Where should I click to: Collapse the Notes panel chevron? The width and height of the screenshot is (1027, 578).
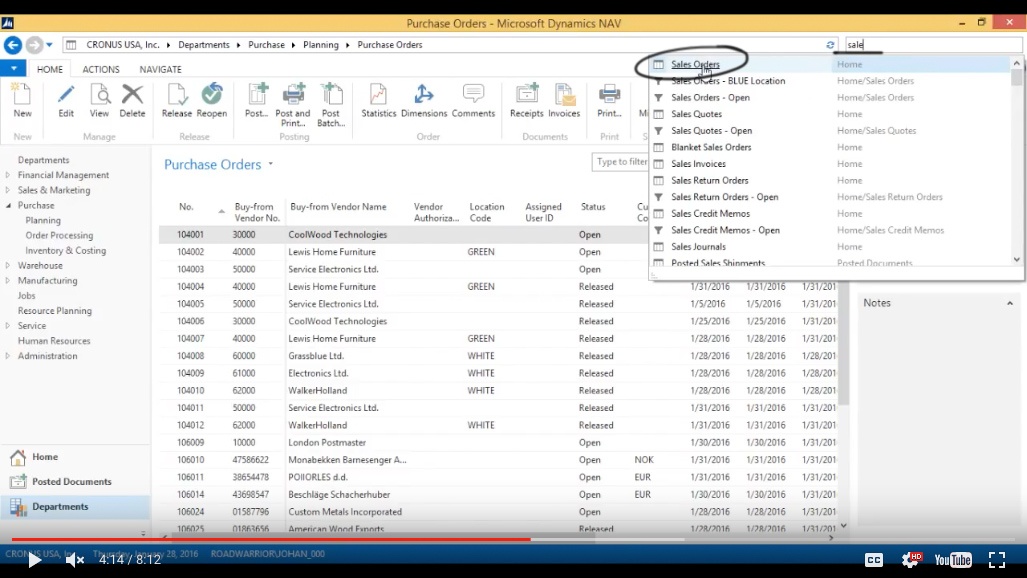pyautogui.click(x=1010, y=303)
